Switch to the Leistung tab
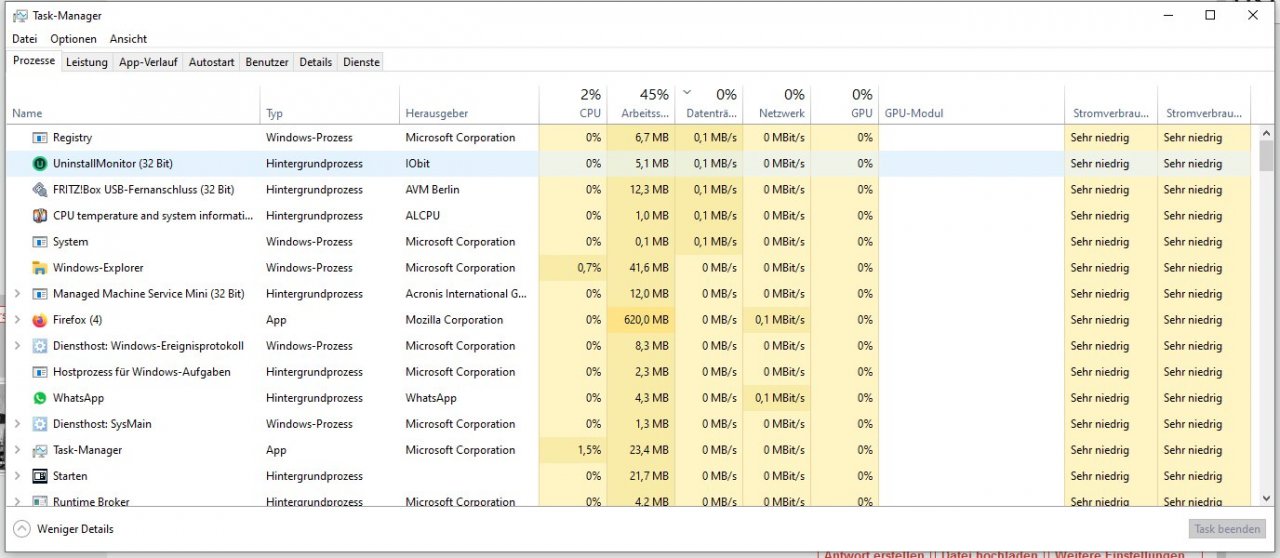 click(87, 62)
